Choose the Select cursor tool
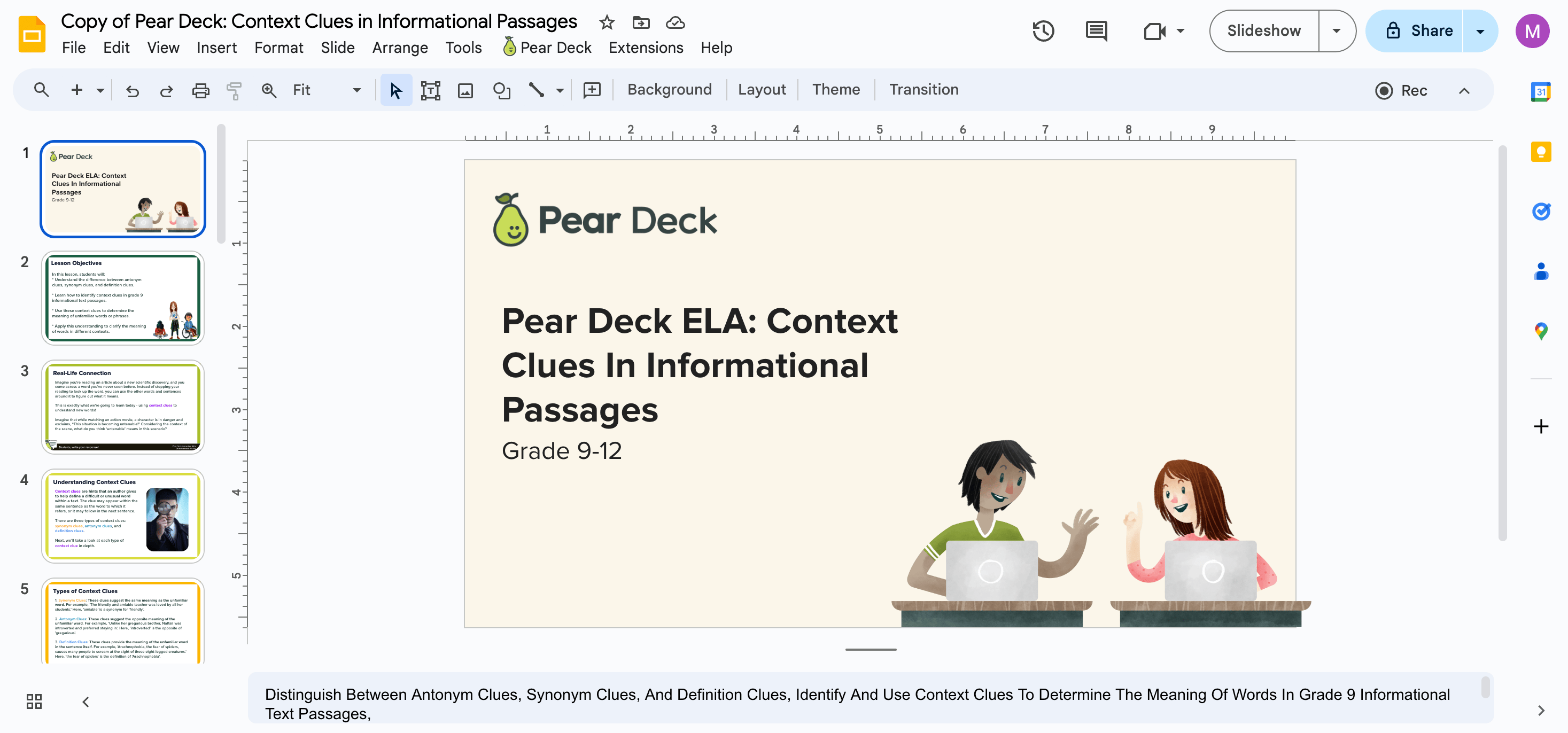Image resolution: width=1568 pixels, height=733 pixels. [395, 91]
